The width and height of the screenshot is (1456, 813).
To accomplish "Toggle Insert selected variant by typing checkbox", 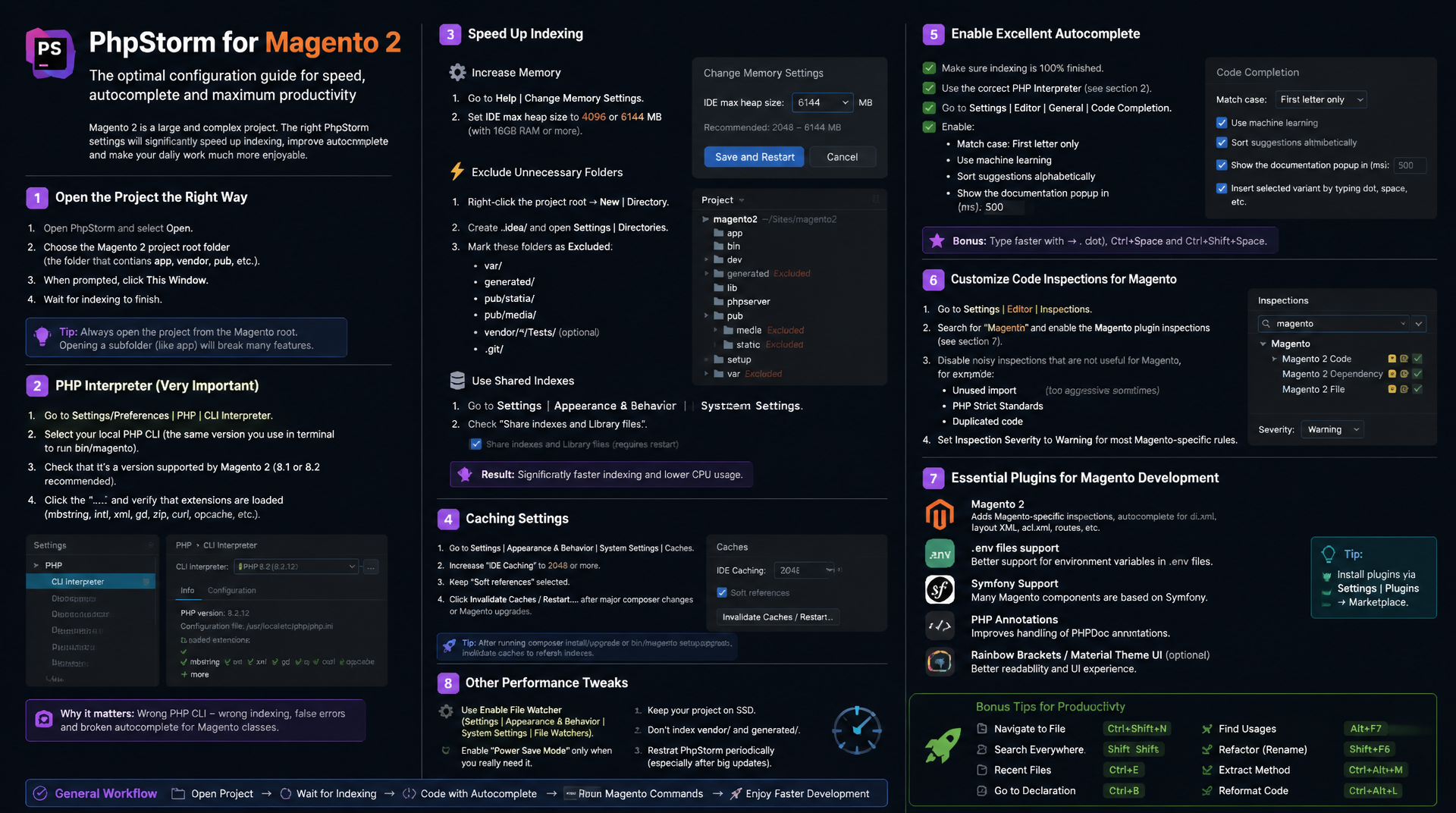I will (x=1222, y=188).
